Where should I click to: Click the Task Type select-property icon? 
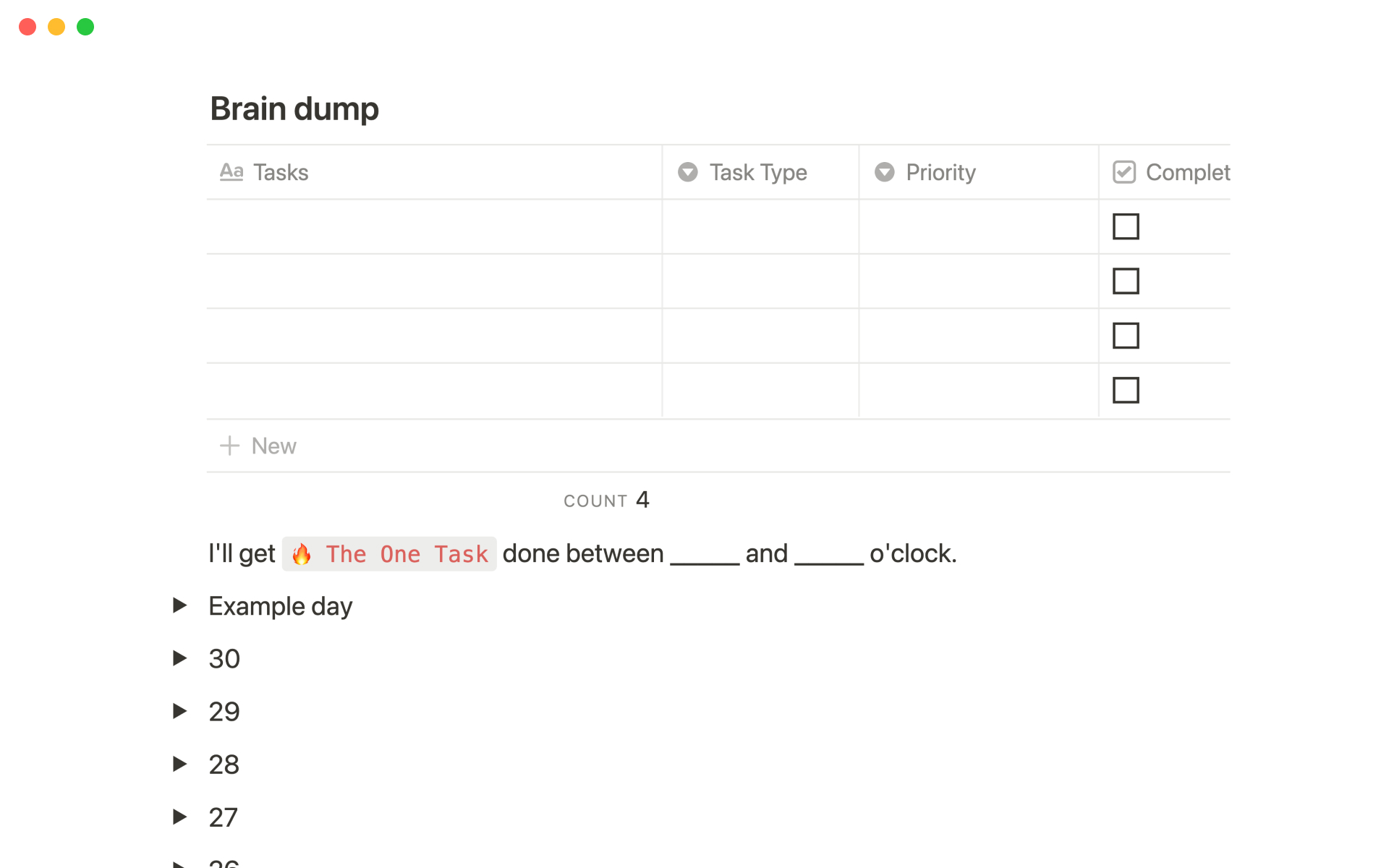point(687,172)
